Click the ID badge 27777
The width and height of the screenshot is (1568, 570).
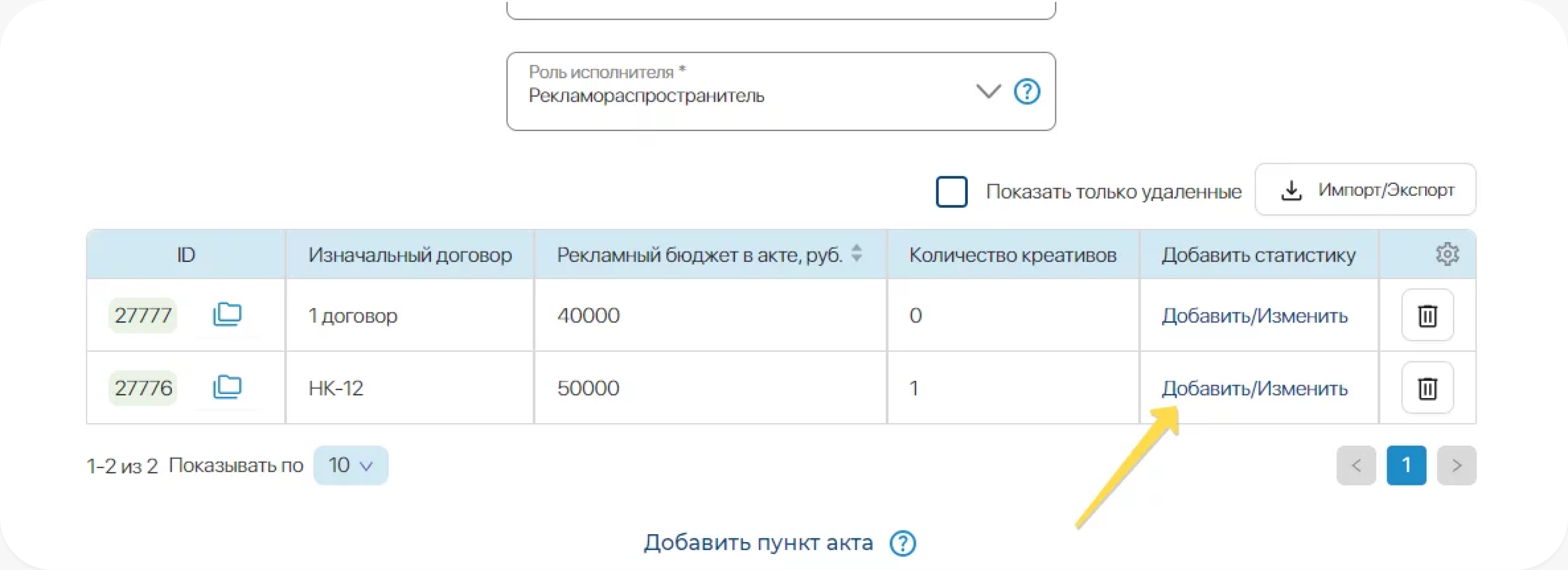[143, 315]
